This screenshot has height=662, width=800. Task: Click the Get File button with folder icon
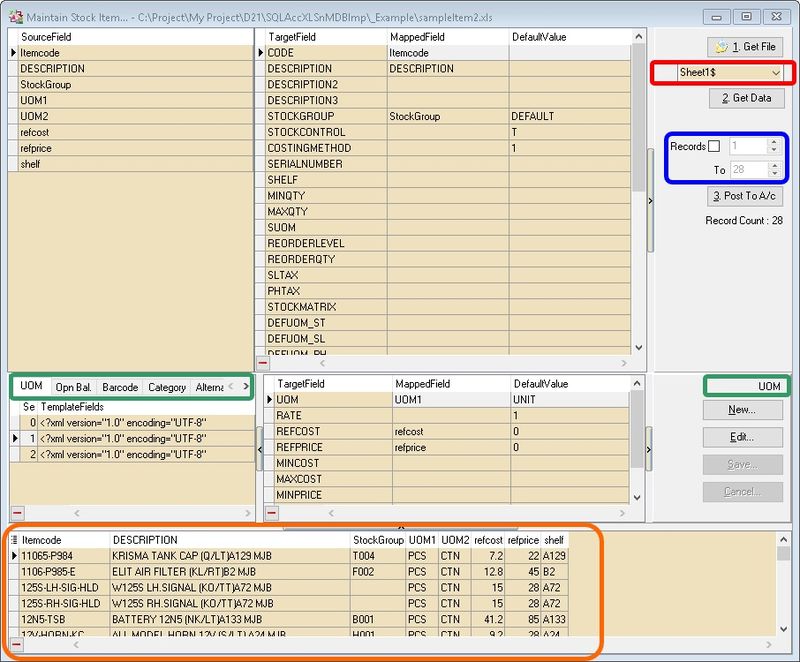[746, 47]
